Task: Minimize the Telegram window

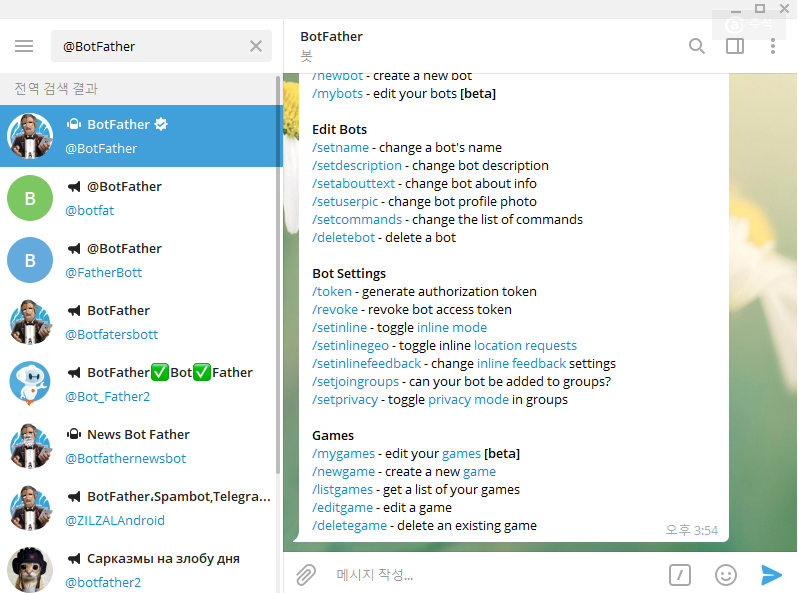Action: (735, 10)
